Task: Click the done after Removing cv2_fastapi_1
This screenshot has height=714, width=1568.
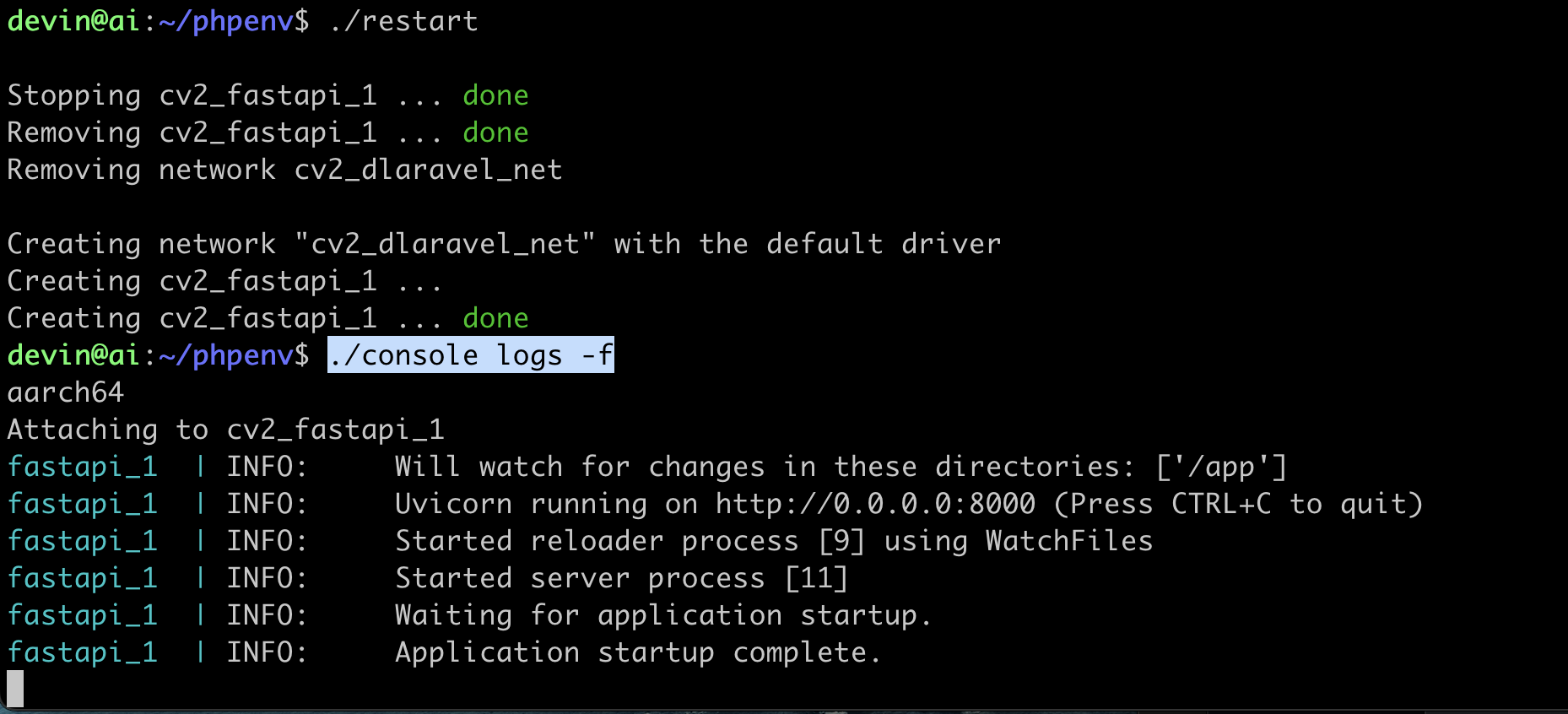Action: coord(495,133)
